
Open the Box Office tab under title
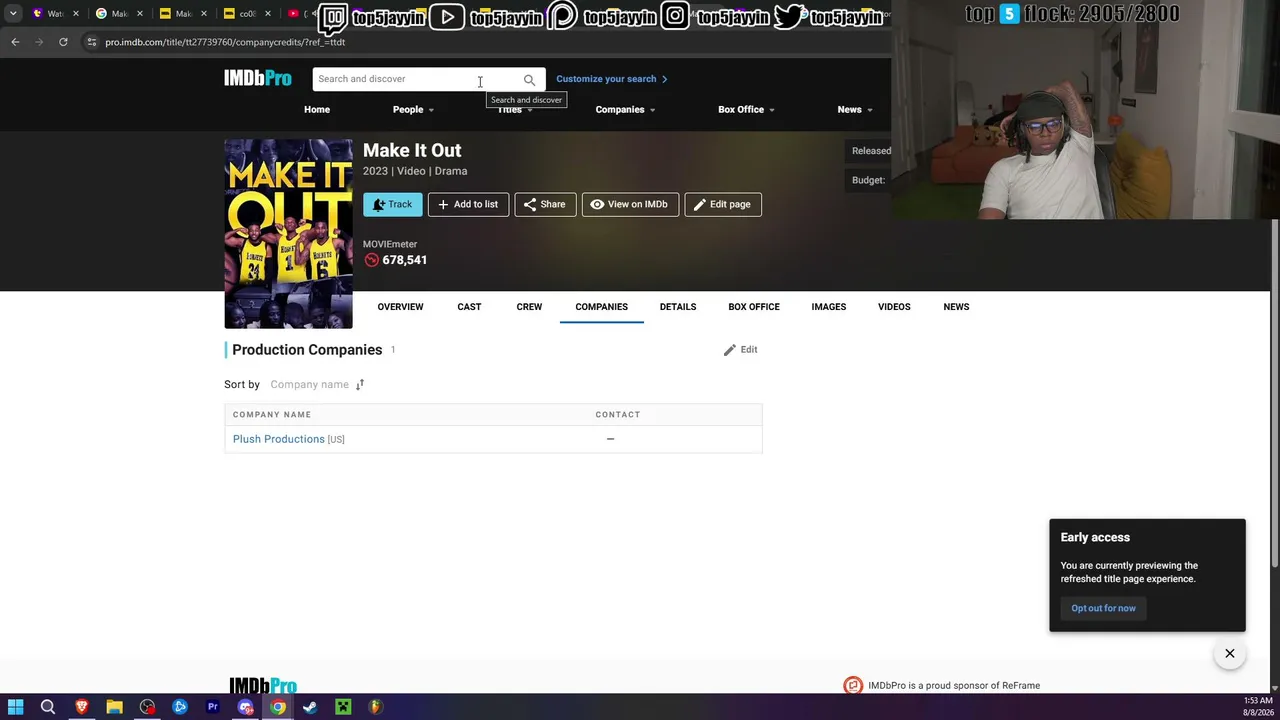pos(754,307)
